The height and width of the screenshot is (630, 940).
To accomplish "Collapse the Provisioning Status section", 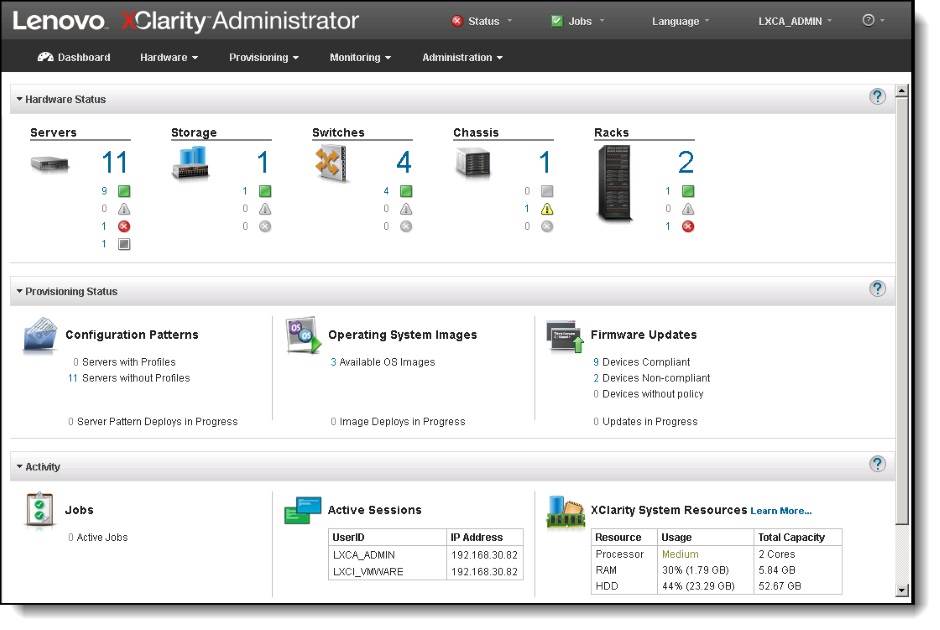I will pyautogui.click(x=19, y=291).
